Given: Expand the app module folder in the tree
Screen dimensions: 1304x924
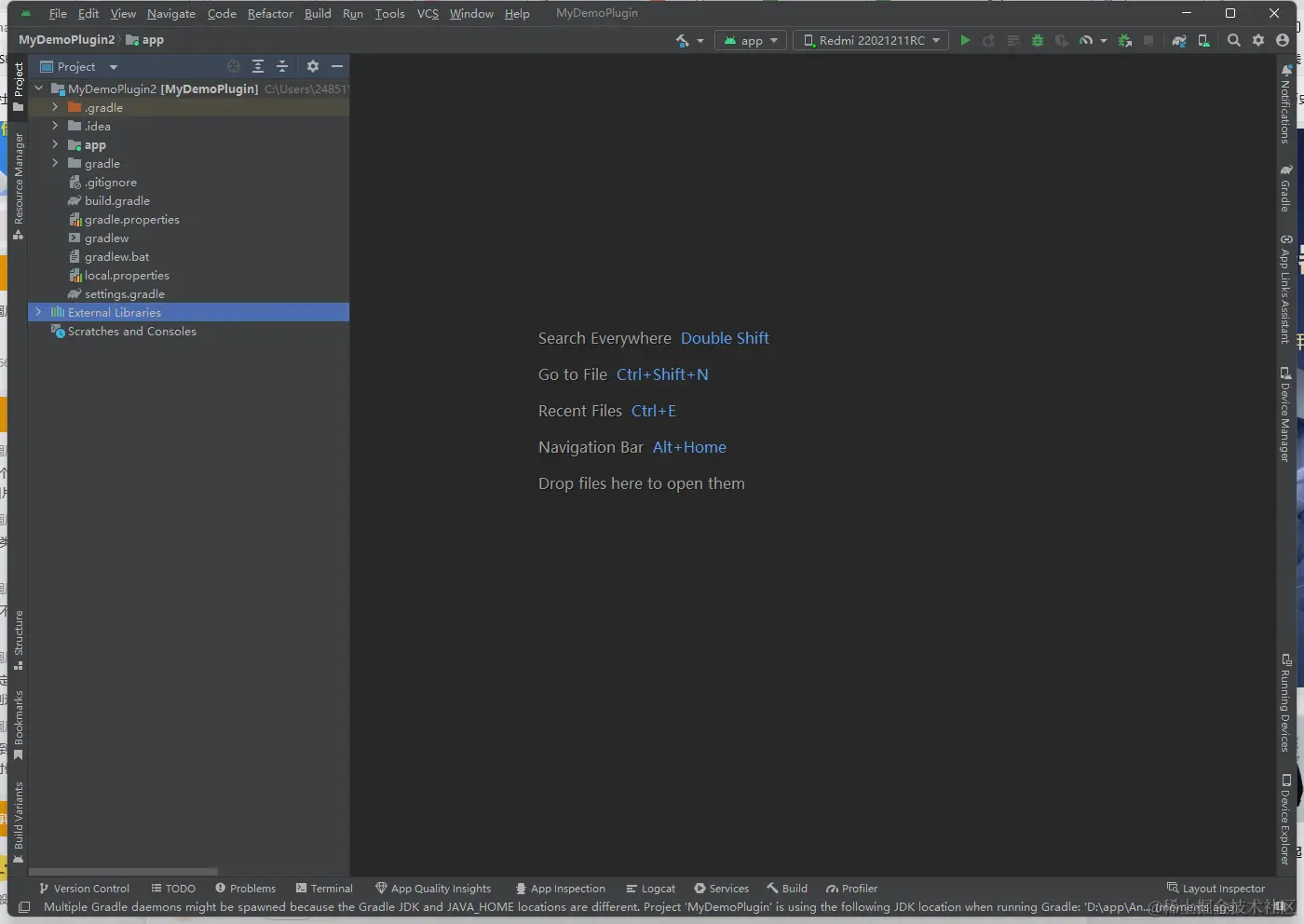Looking at the screenshot, I should (x=55, y=144).
